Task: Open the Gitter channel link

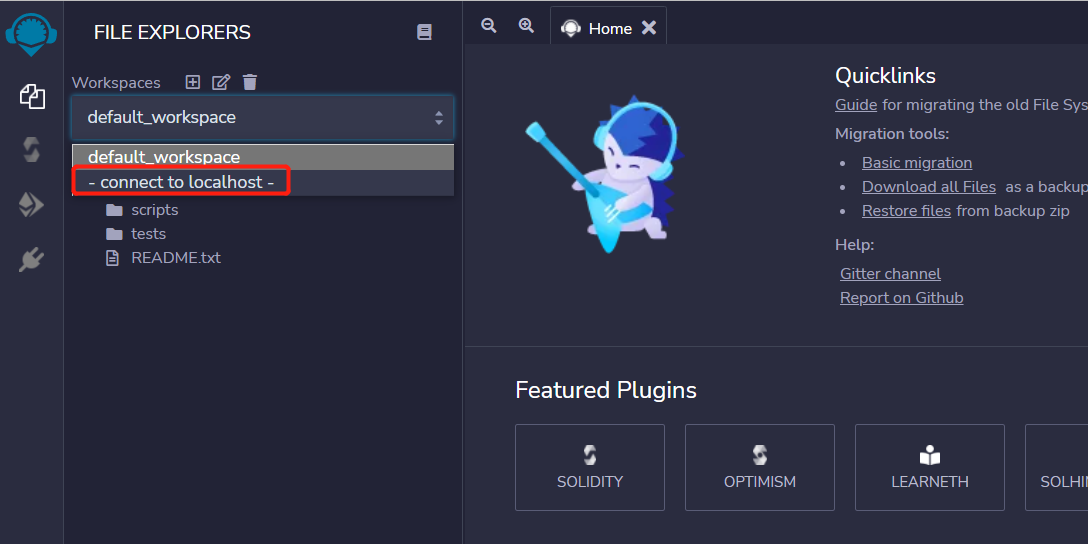Action: pos(890,274)
